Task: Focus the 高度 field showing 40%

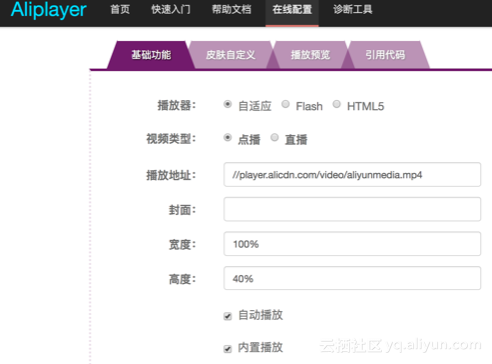Action: click(x=352, y=278)
